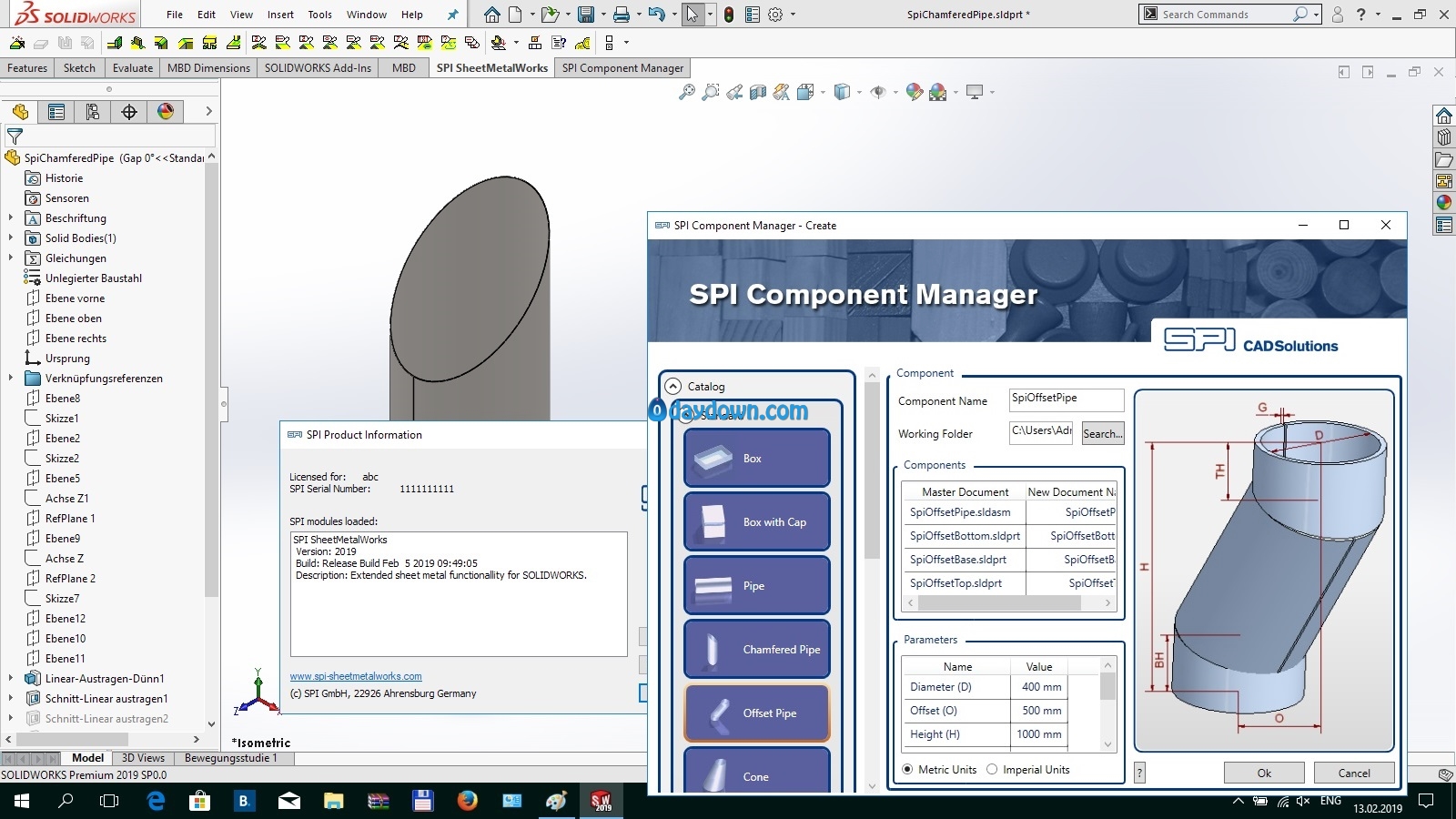Click the tree filter funnel icon
Image resolution: width=1456 pixels, height=819 pixels.
coord(15,136)
